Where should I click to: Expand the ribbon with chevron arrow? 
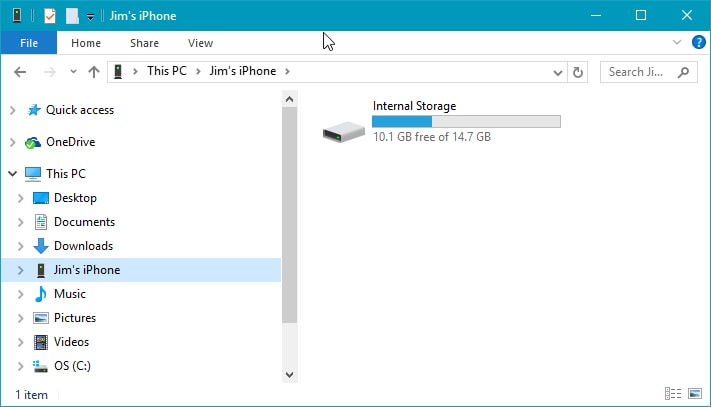coord(677,43)
